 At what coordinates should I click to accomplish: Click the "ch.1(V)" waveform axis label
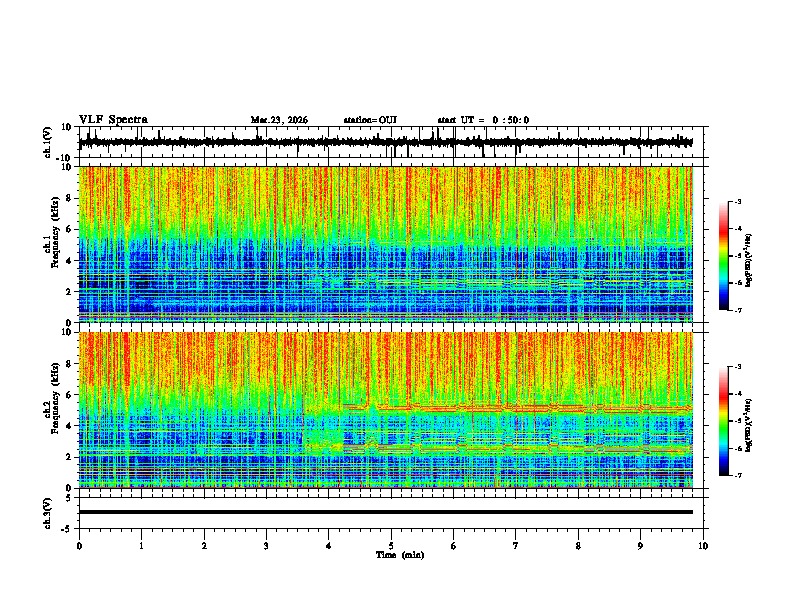(47, 142)
